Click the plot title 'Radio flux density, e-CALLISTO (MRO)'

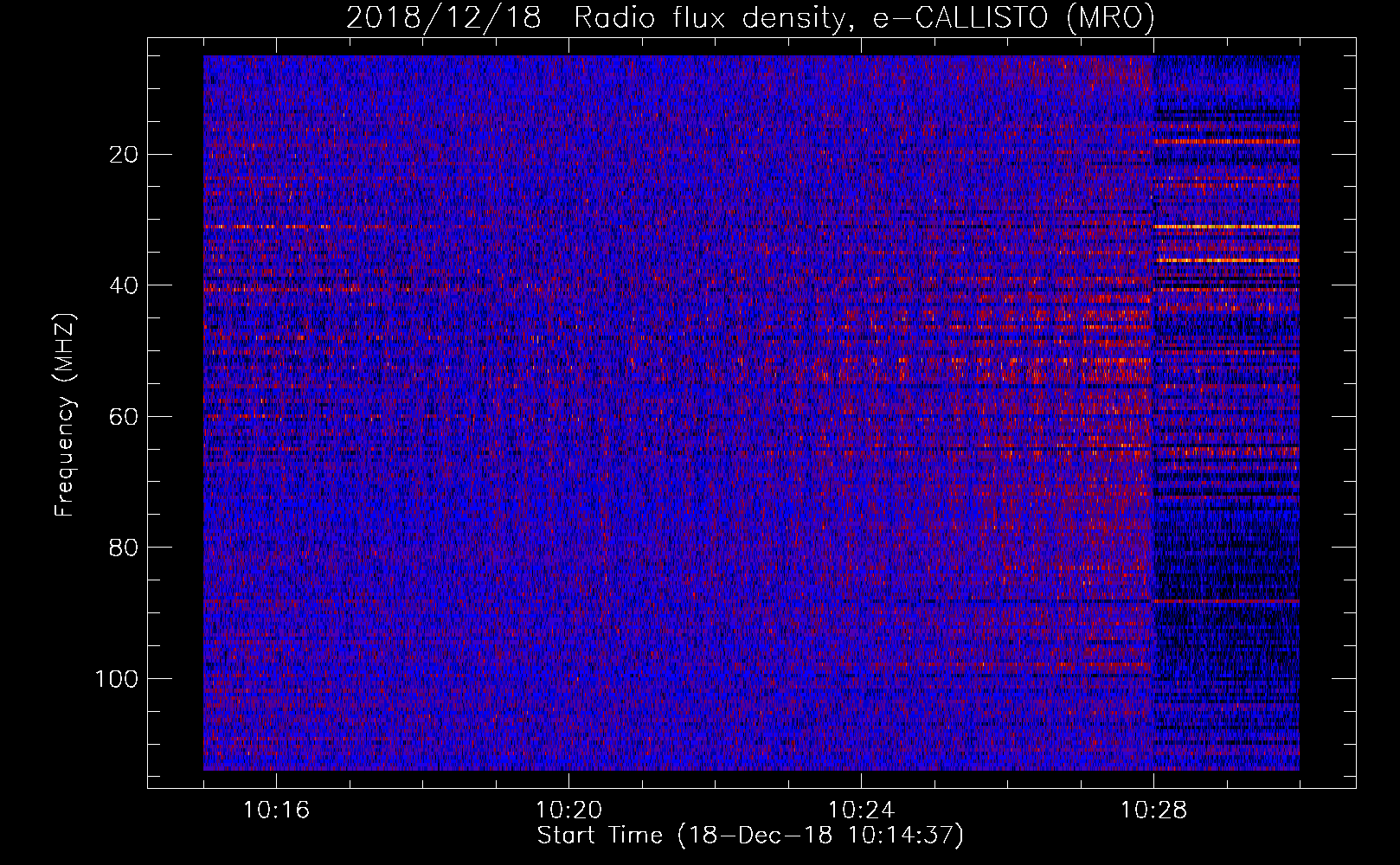point(864,17)
